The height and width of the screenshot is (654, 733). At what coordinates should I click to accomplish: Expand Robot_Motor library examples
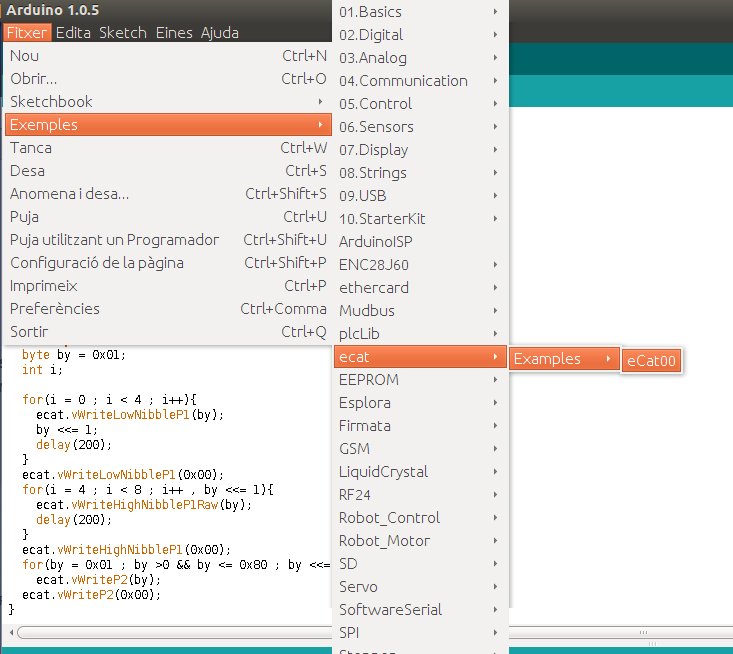[420, 540]
